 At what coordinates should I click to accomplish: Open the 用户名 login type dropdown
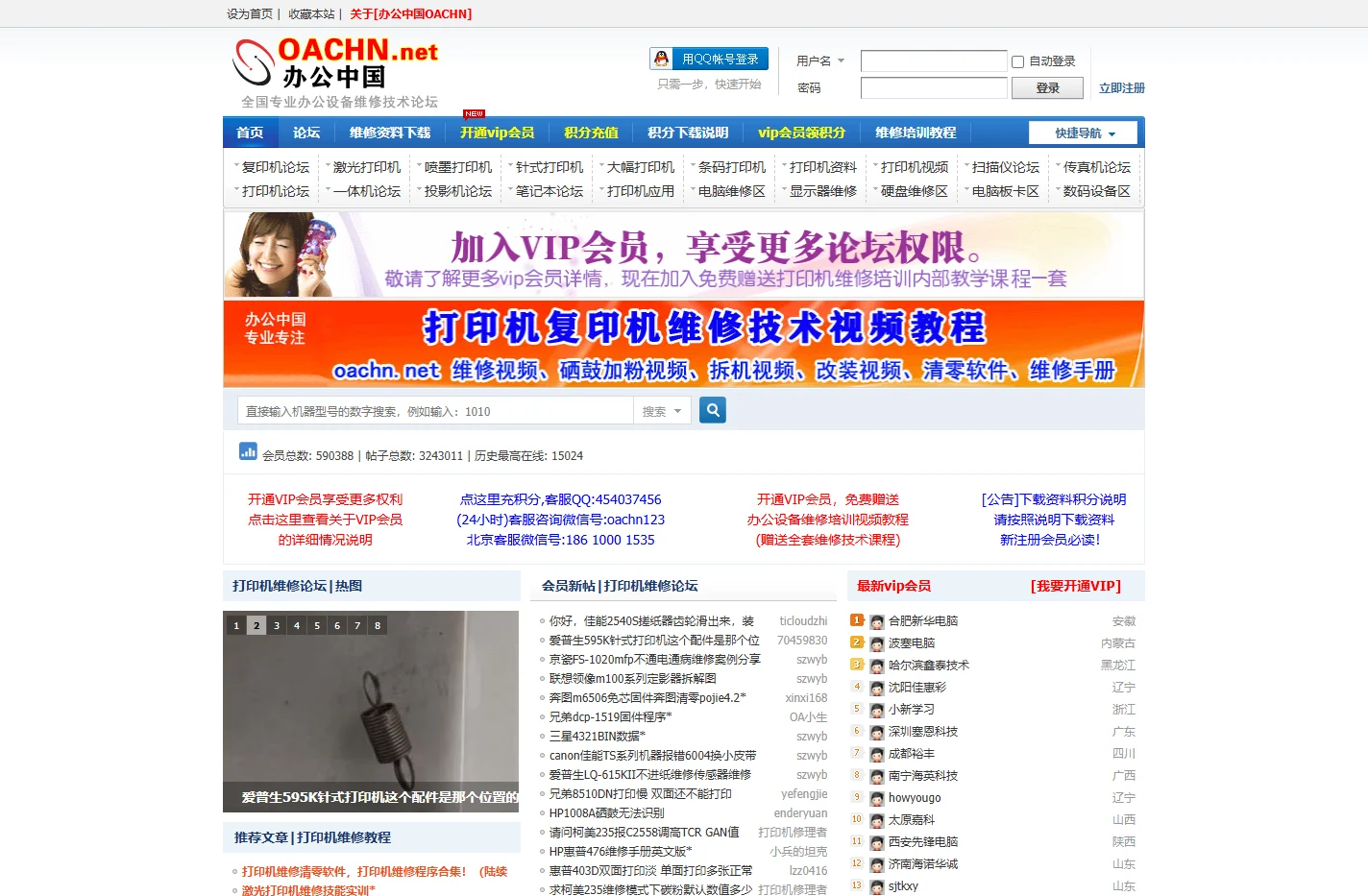click(x=819, y=61)
